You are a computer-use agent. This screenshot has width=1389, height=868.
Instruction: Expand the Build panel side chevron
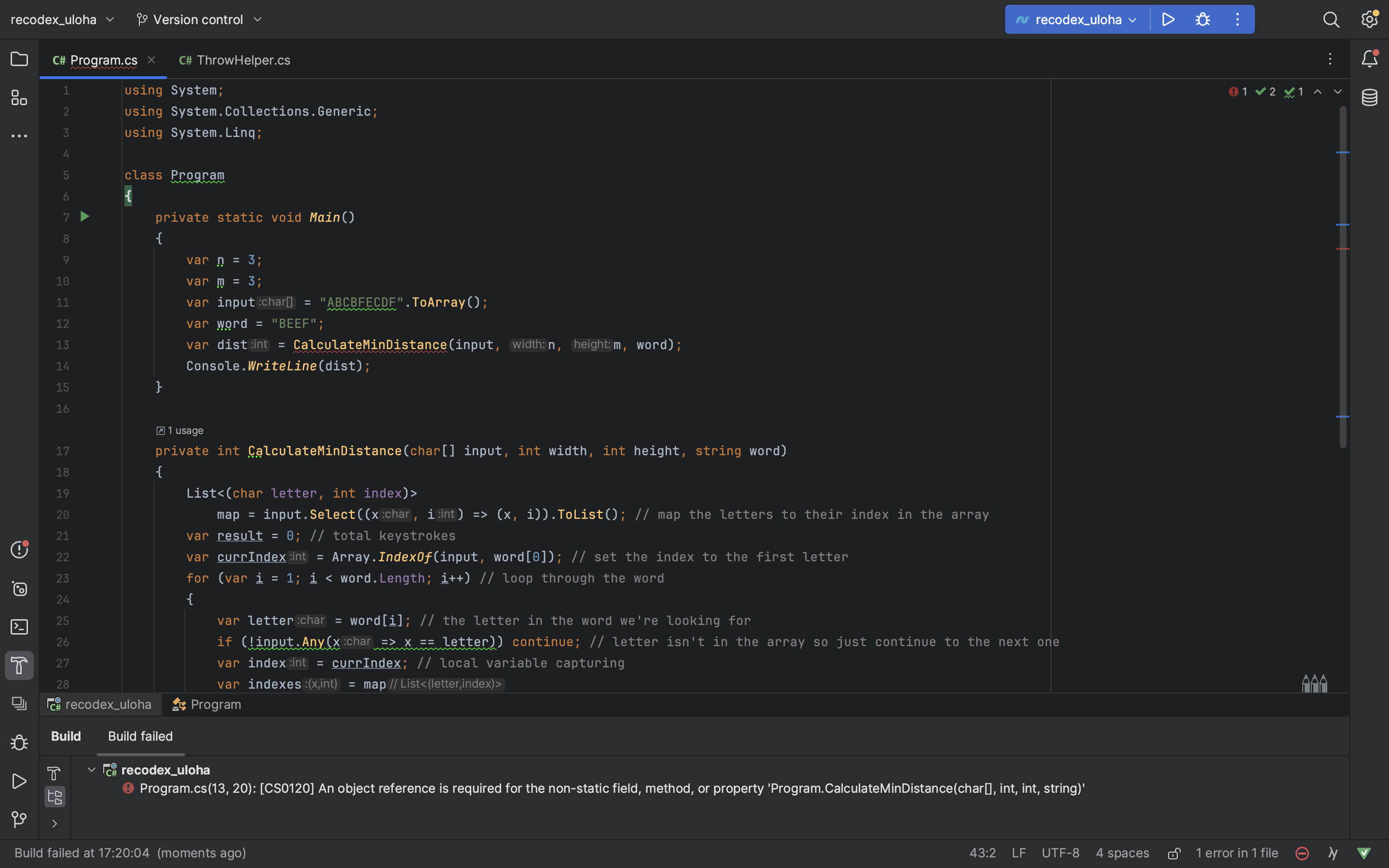click(x=54, y=824)
